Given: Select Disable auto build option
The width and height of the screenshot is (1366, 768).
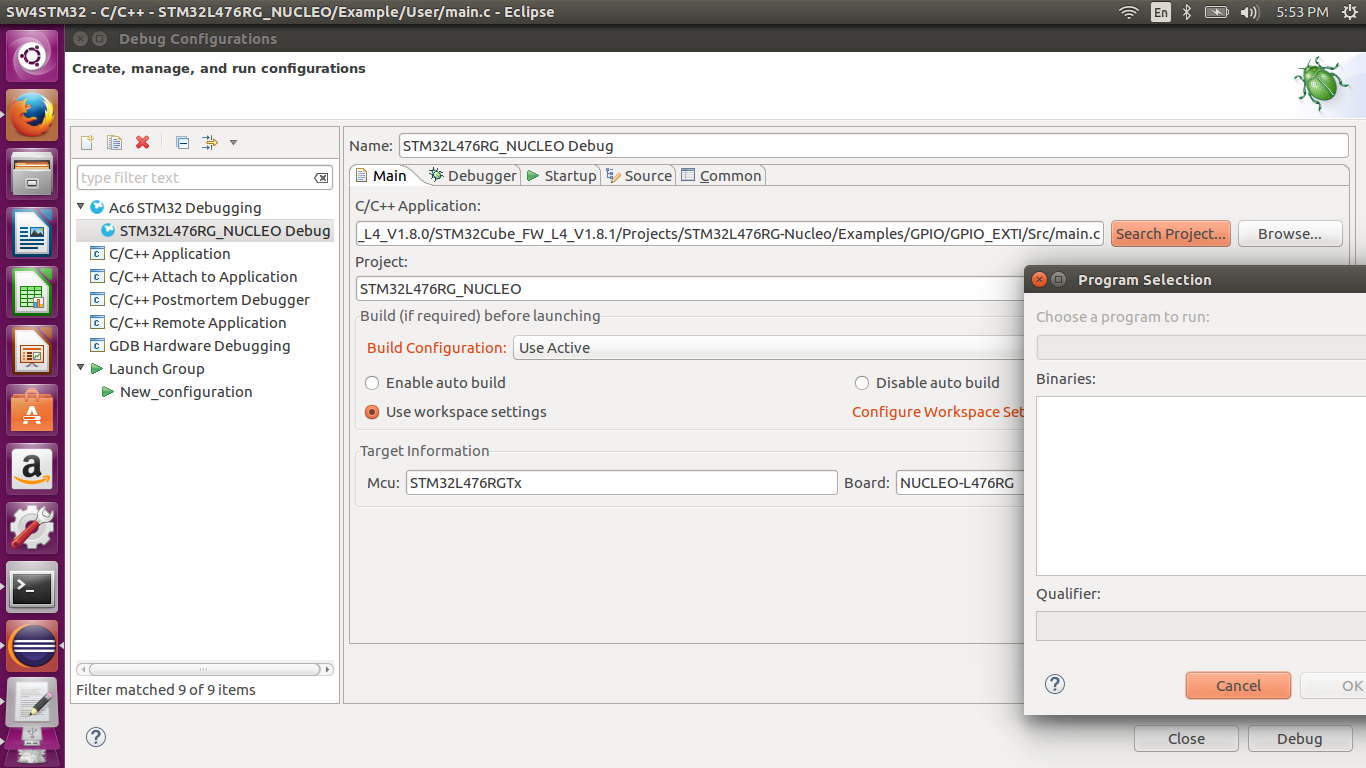Looking at the screenshot, I should [x=862, y=383].
